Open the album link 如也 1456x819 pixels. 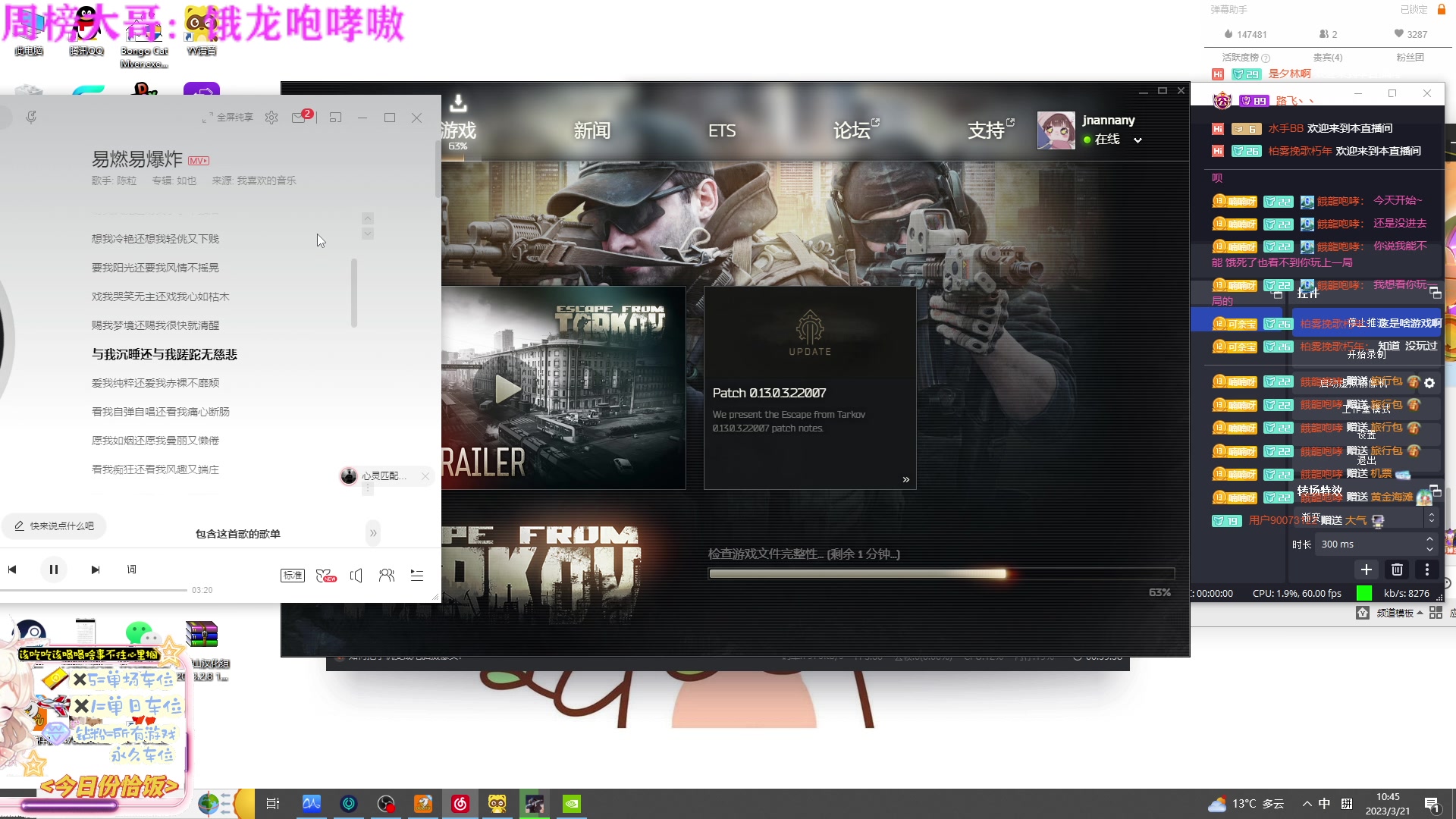coord(187,180)
